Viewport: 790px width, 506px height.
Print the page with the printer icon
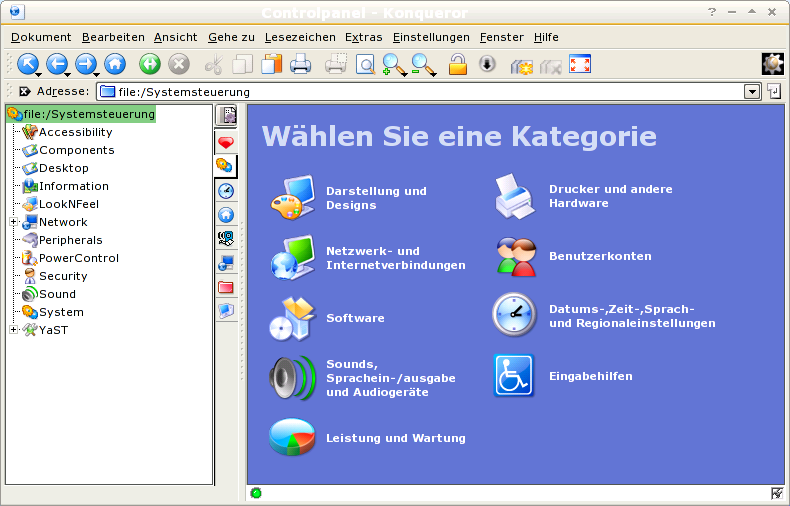point(301,65)
